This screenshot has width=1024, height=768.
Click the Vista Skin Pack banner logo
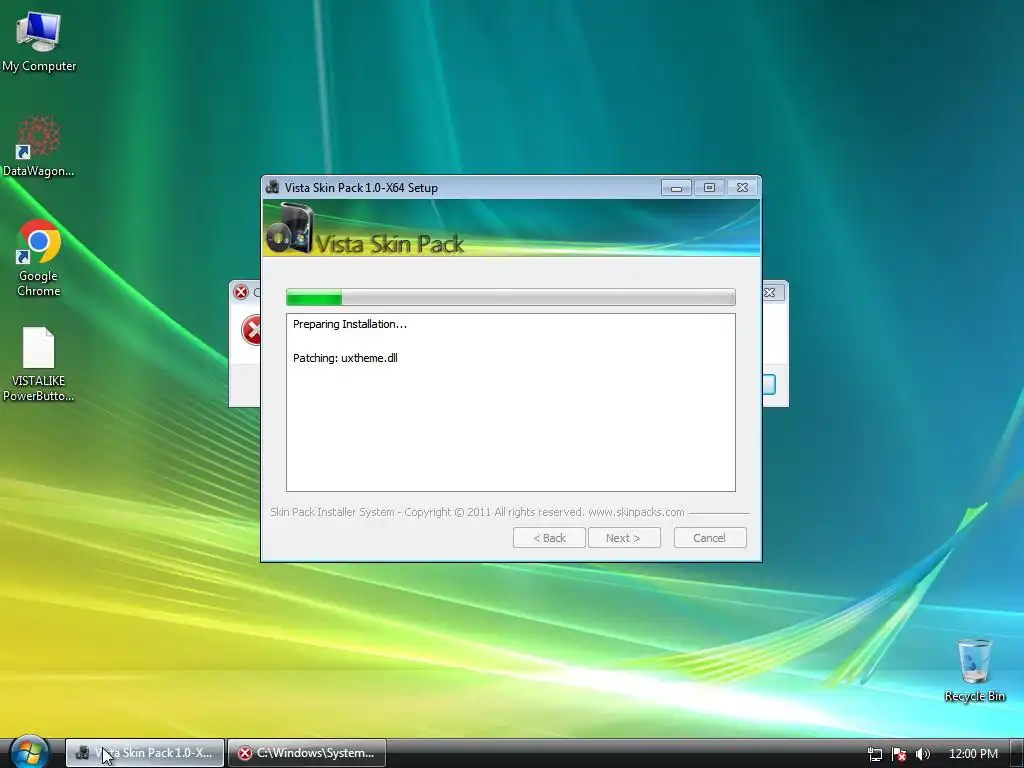[289, 229]
